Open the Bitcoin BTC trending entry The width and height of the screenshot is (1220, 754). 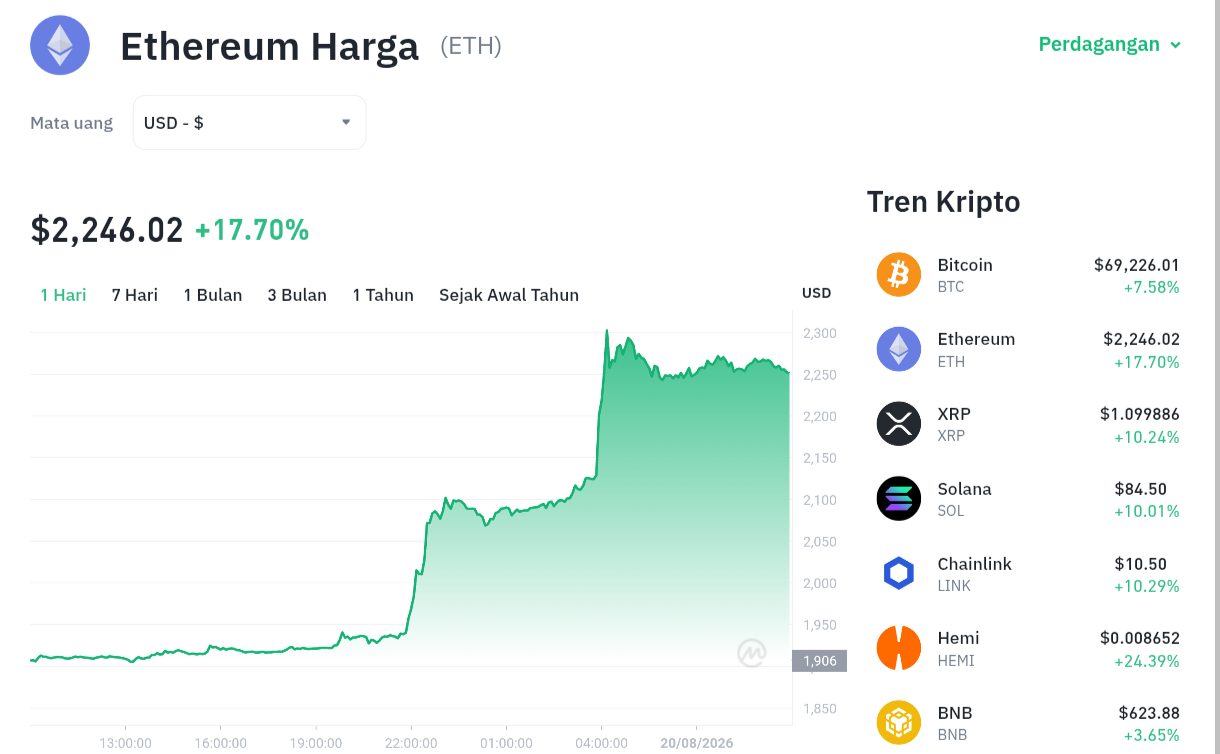(1028, 275)
